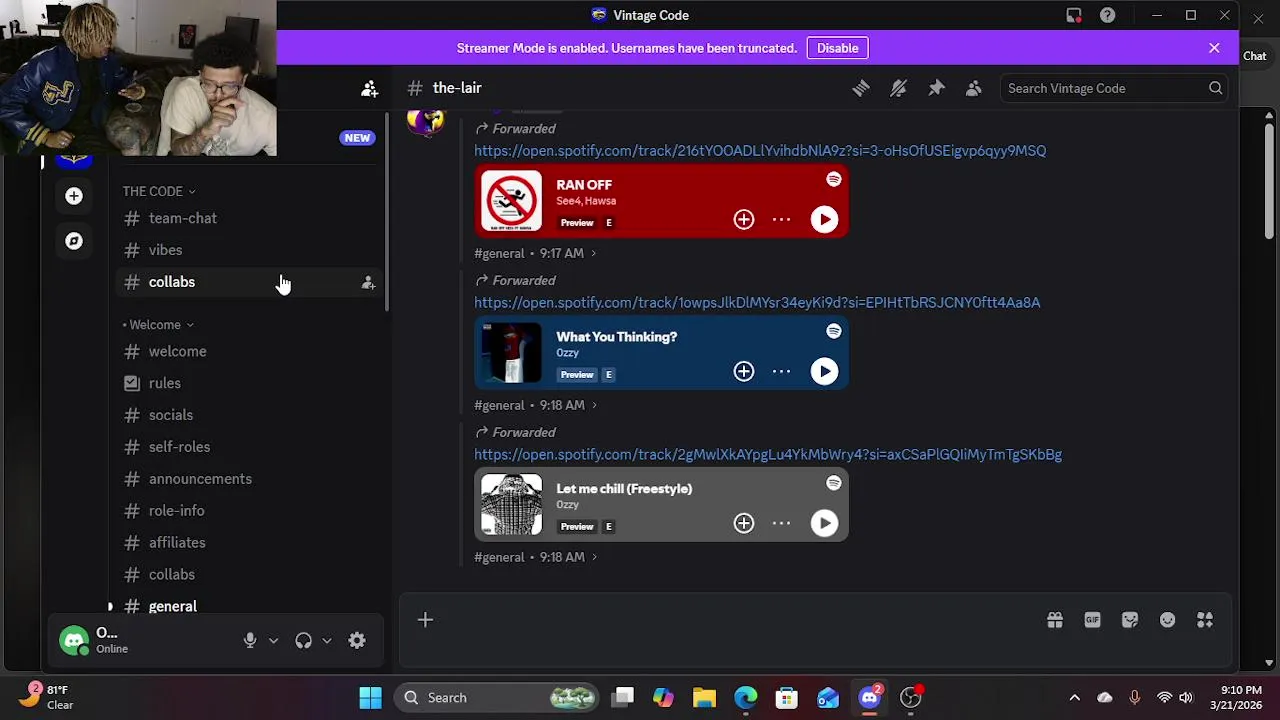Click the Add a Server plus icon
This screenshot has height=720, width=1280.
click(x=74, y=196)
